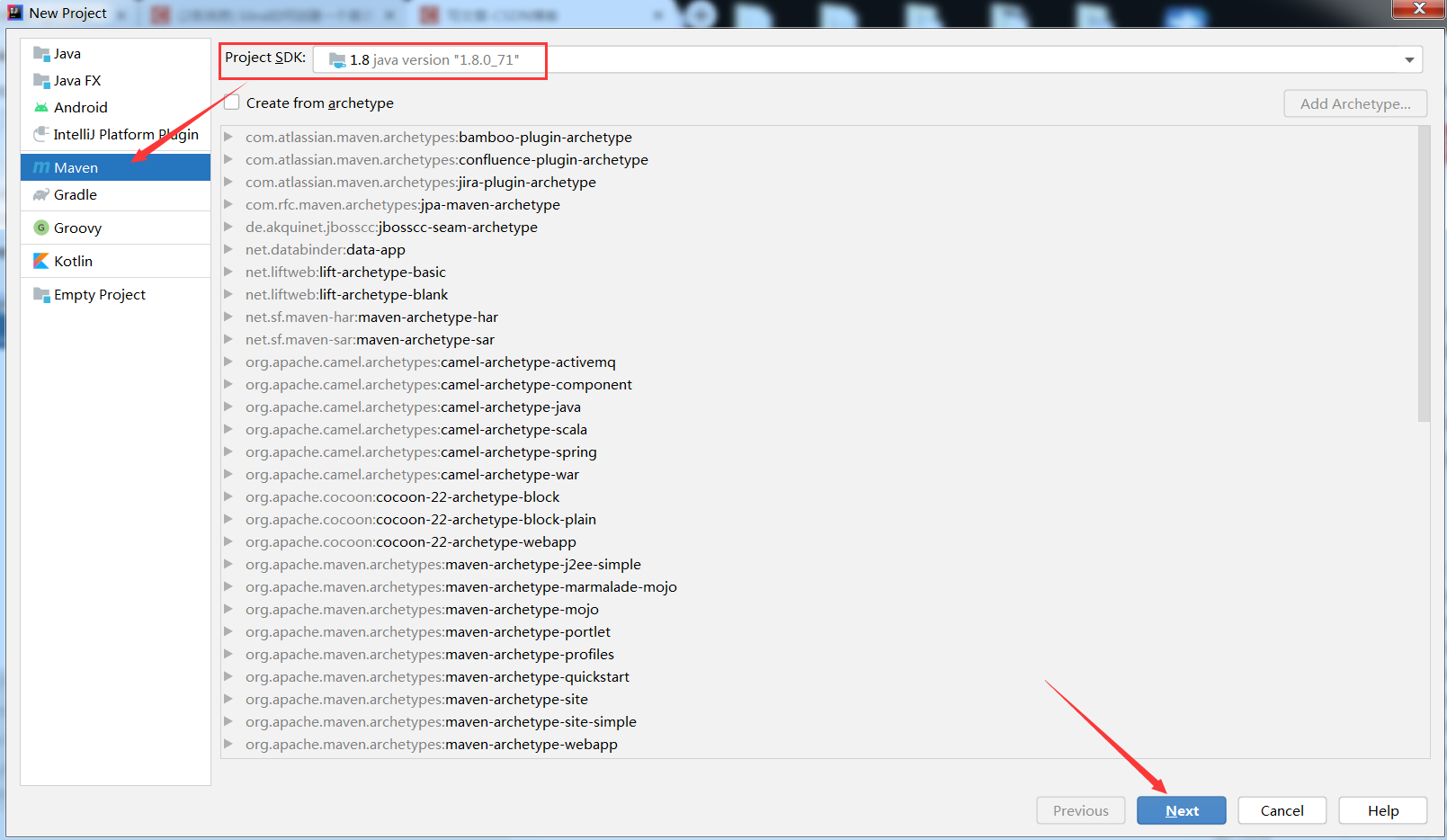The image size is (1447, 840).
Task: Expand jira-plugin-archetype node
Action: pos(228,182)
